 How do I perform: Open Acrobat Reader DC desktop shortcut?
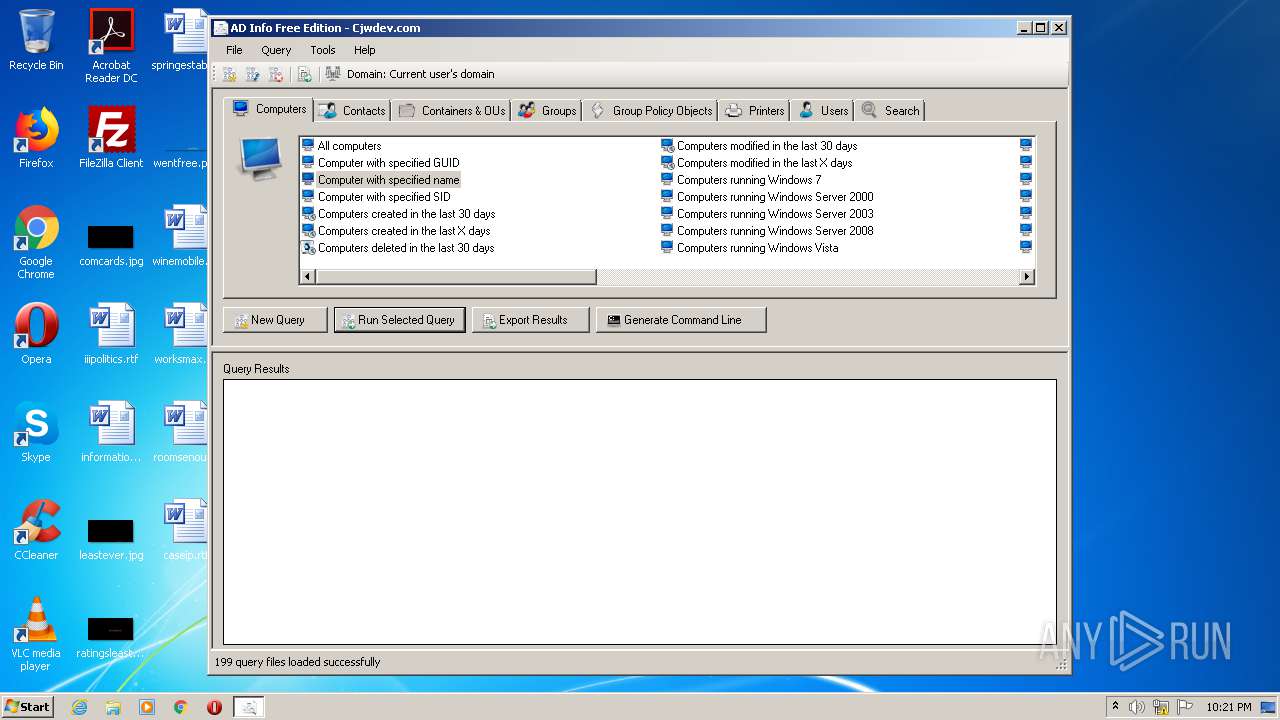click(111, 46)
